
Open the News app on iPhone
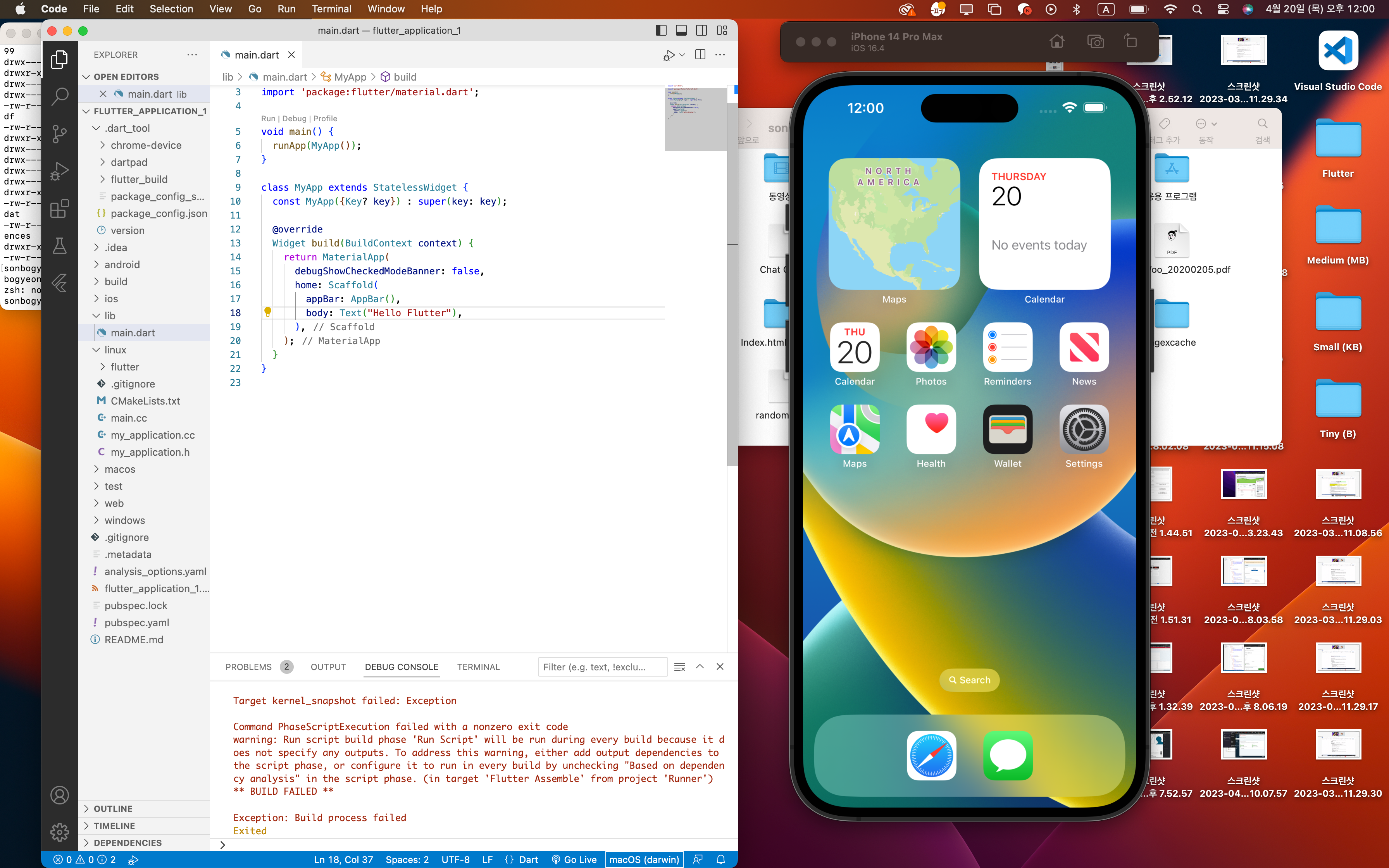click(x=1084, y=347)
